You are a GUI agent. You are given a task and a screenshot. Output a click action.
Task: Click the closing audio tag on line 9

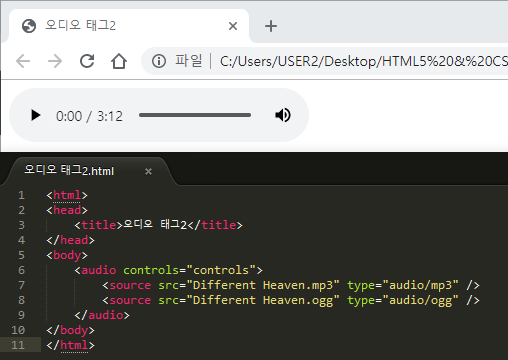[102, 315]
